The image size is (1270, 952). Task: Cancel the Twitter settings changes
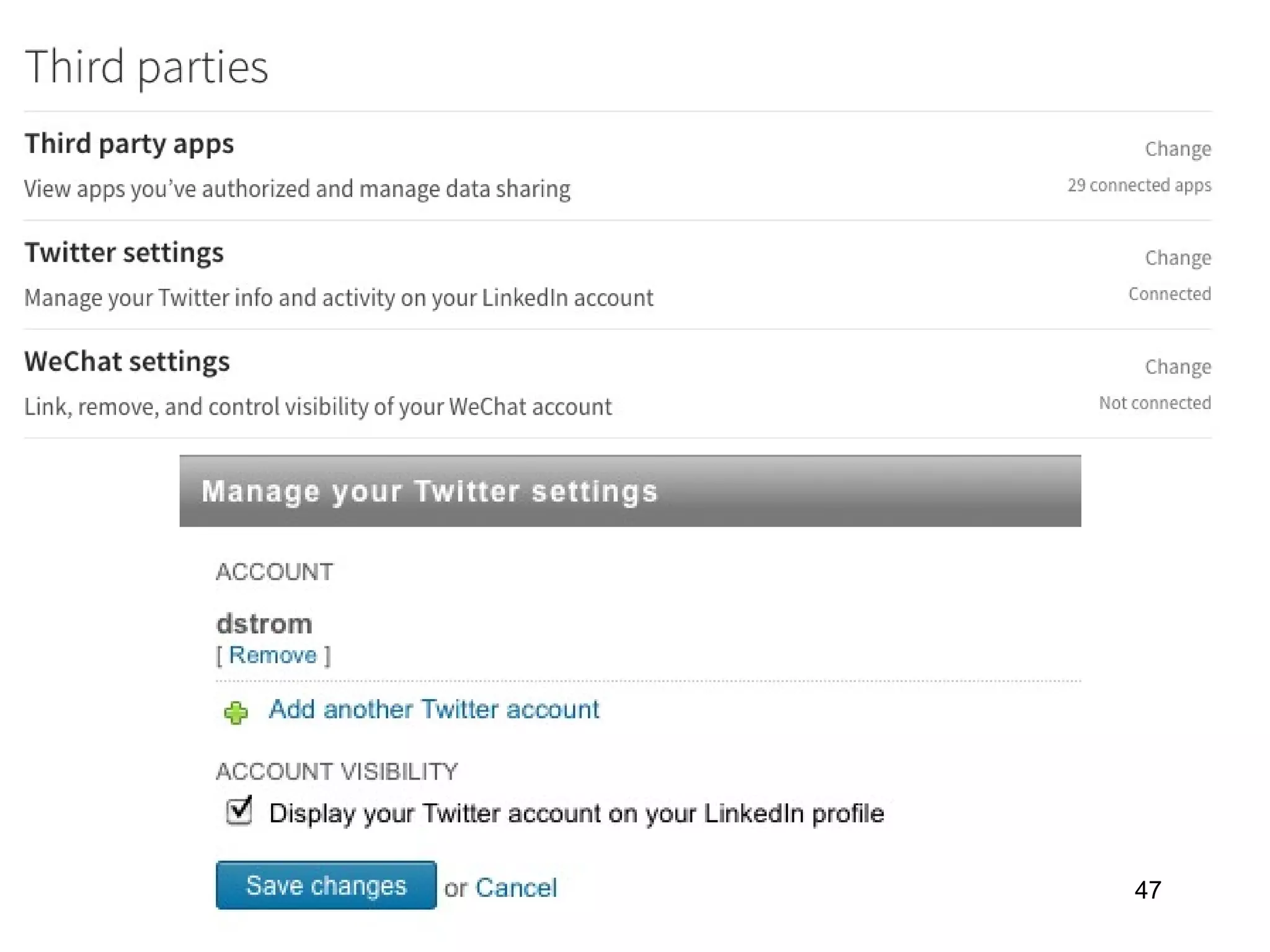tap(516, 888)
